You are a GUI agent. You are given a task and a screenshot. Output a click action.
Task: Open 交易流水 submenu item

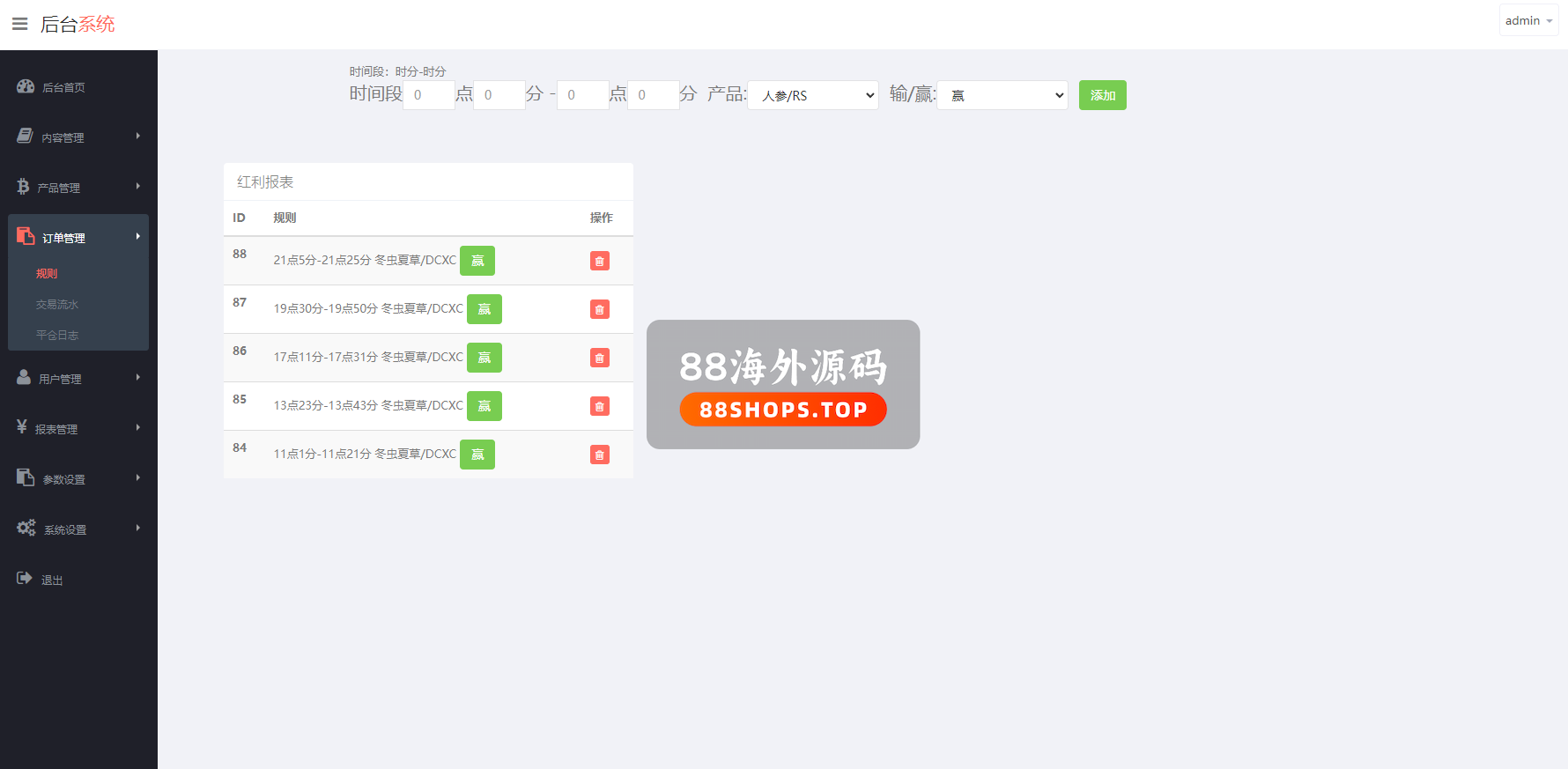pyautogui.click(x=57, y=305)
